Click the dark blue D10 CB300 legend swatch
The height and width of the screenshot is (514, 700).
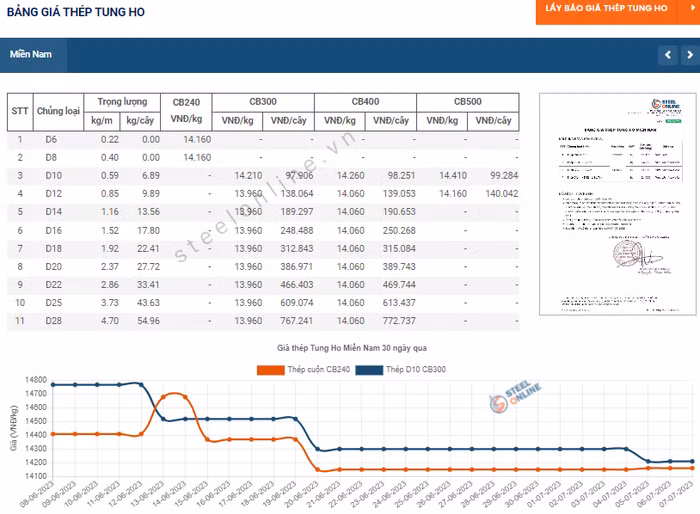369,370
